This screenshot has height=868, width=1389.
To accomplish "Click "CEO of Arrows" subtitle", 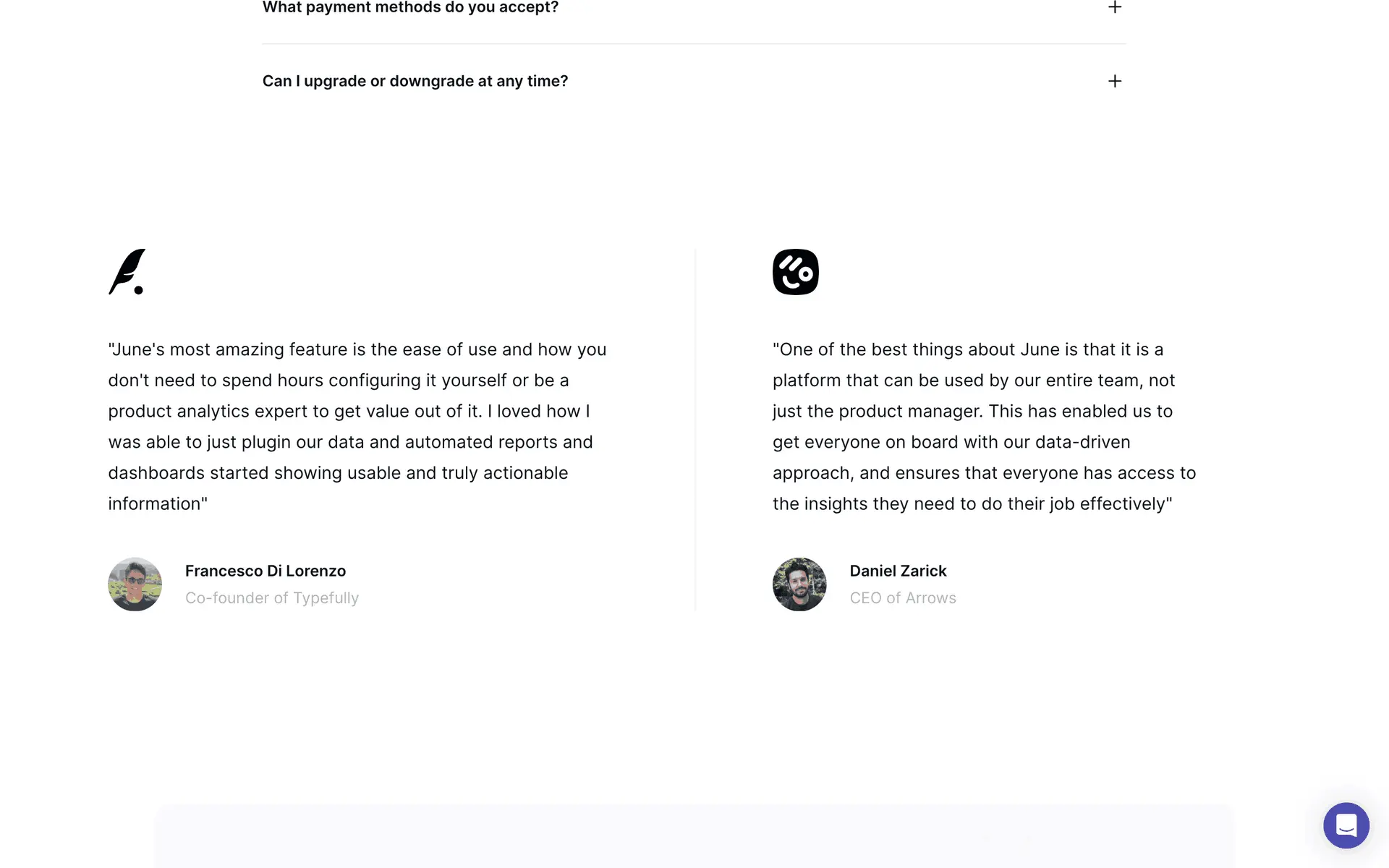I will pyautogui.click(x=902, y=598).
